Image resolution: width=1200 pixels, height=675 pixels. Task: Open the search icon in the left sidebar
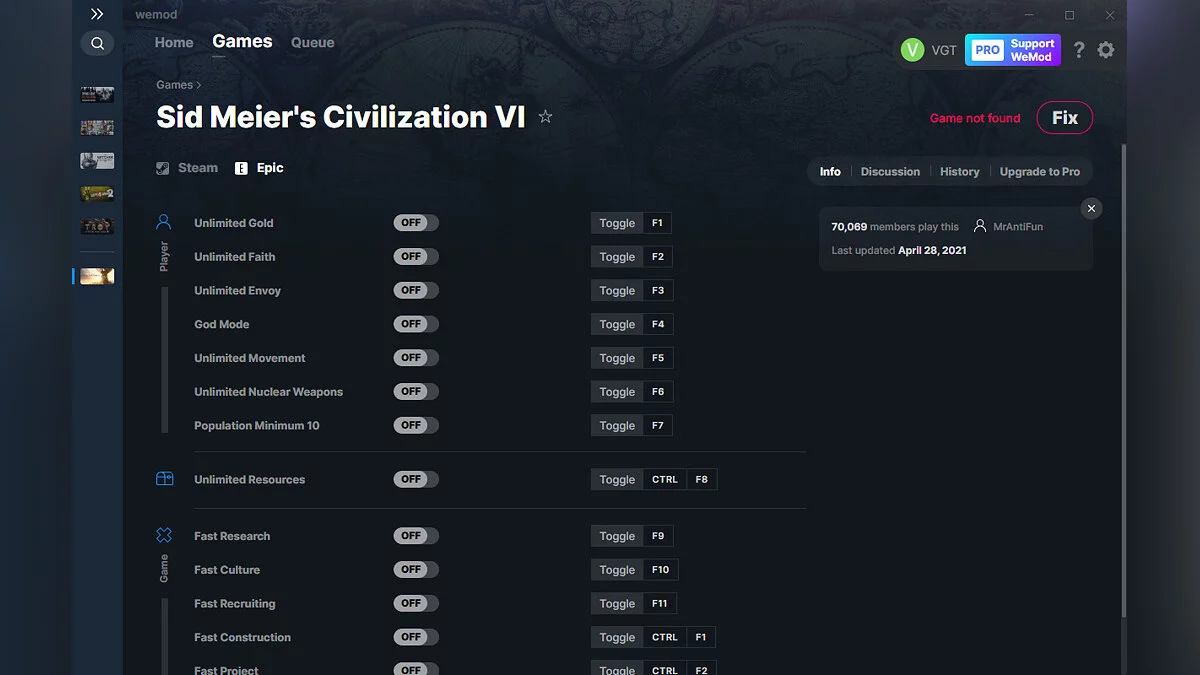pyautogui.click(x=97, y=43)
